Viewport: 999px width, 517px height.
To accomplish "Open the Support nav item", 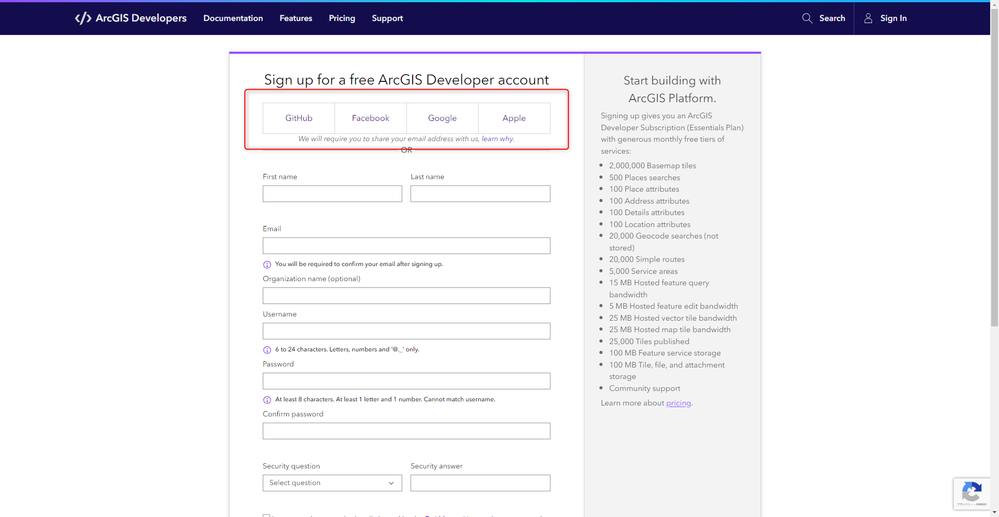I will tap(387, 18).
